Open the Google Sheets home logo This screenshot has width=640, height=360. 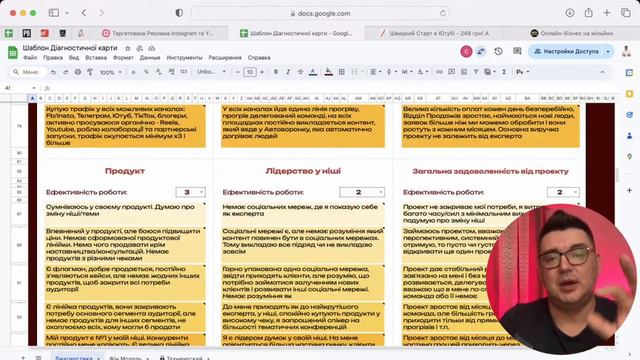[13, 52]
